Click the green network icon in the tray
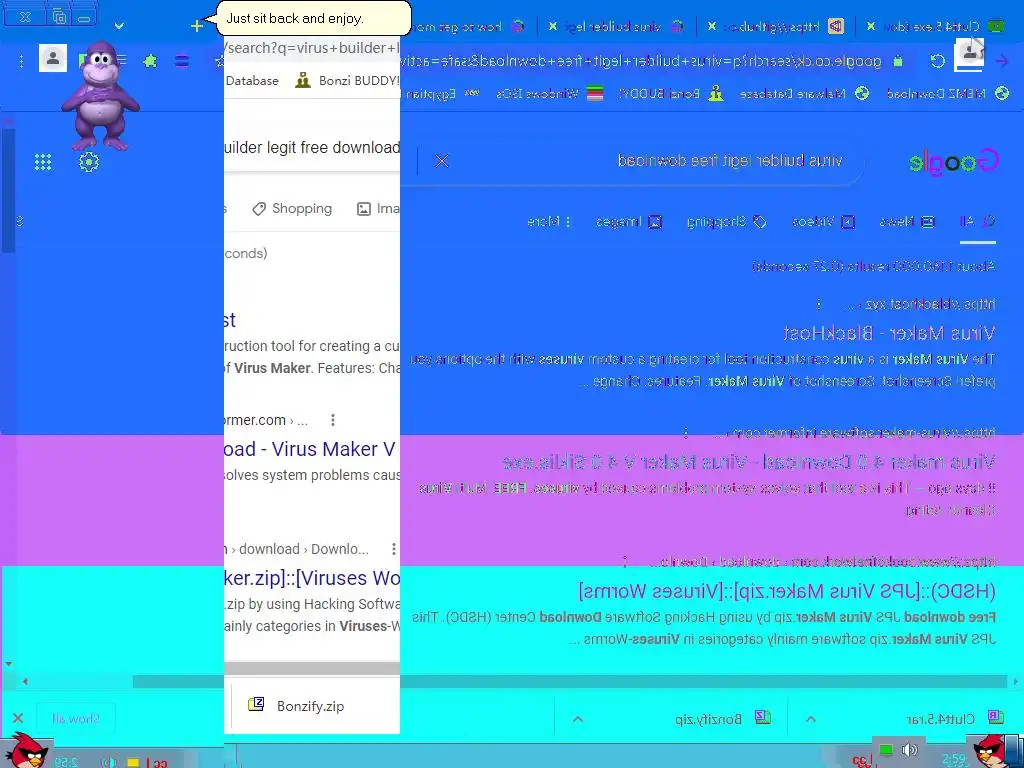Viewport: 1024px width, 768px height. tap(886, 750)
